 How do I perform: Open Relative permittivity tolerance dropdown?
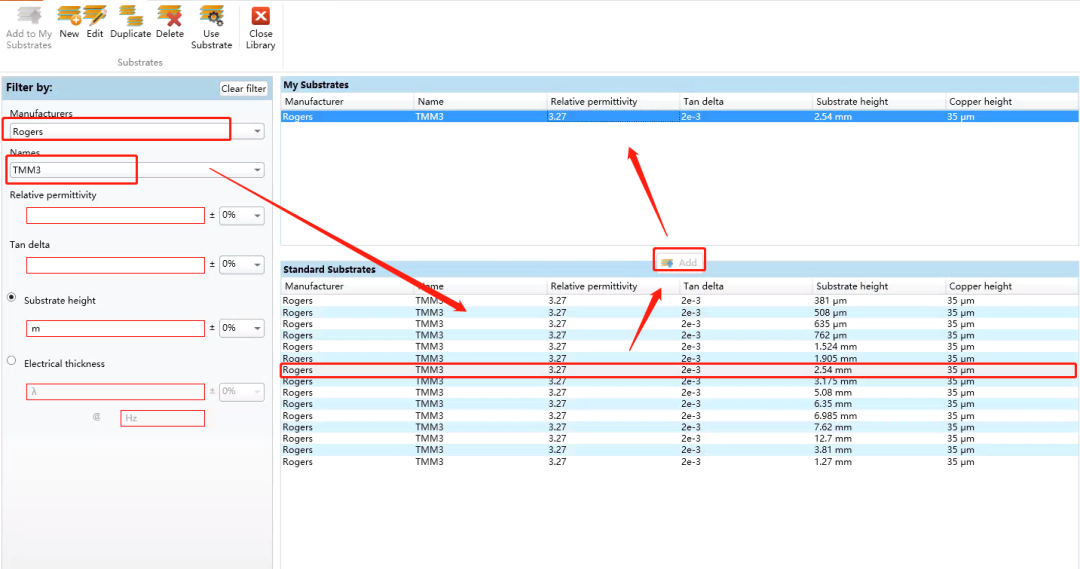coord(242,216)
